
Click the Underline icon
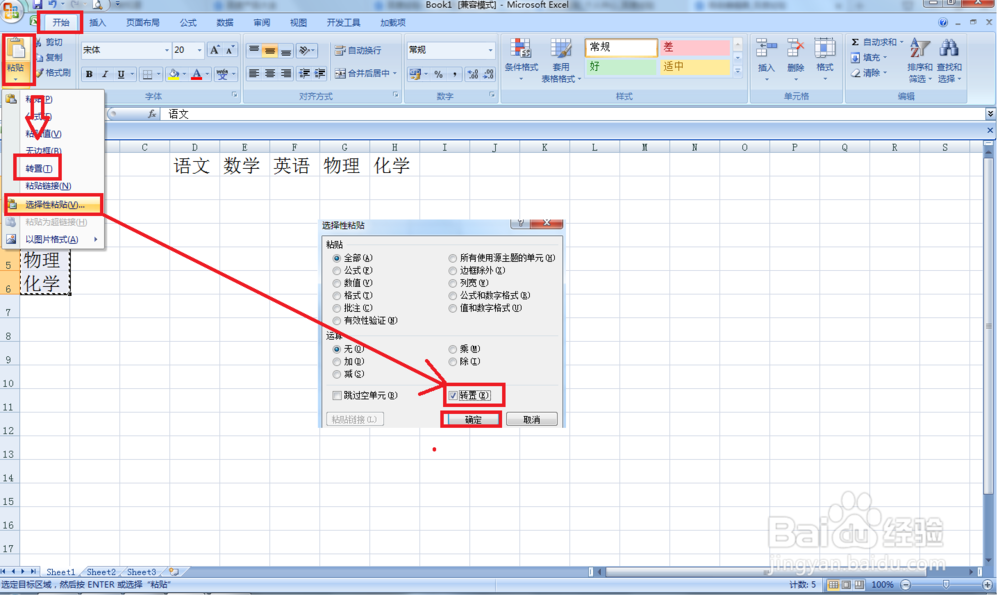click(x=121, y=75)
